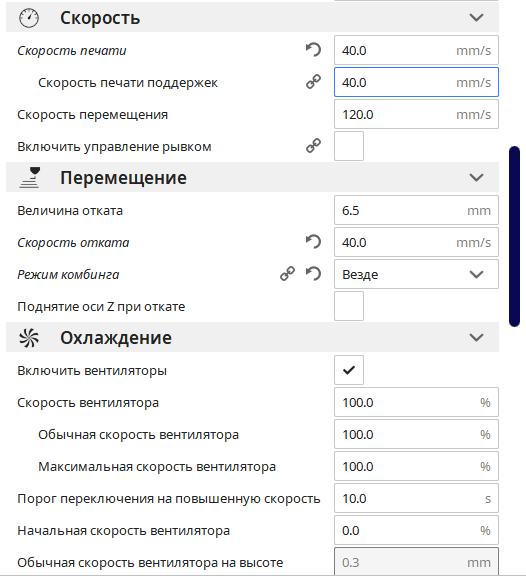Click the Скорость перемещения label

pos(93,114)
